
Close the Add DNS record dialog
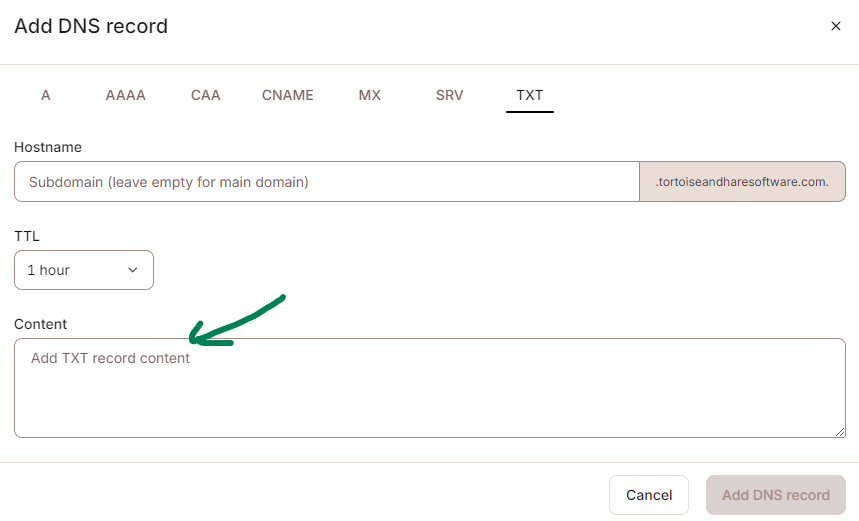(836, 26)
